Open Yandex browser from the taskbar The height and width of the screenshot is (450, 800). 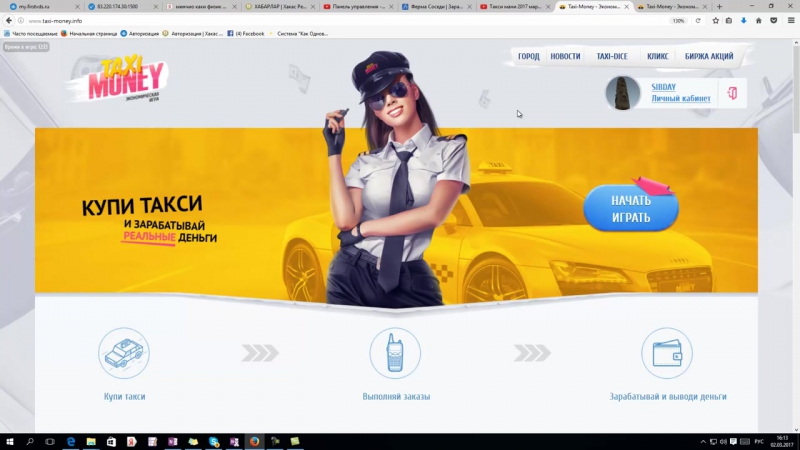pyautogui.click(x=132, y=442)
